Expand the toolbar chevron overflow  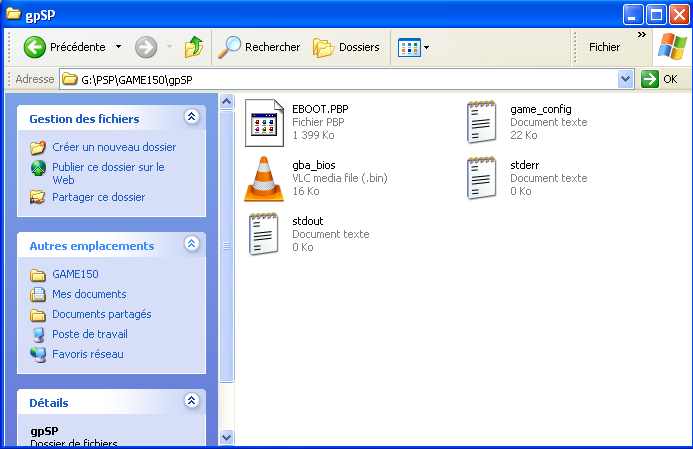click(x=642, y=34)
